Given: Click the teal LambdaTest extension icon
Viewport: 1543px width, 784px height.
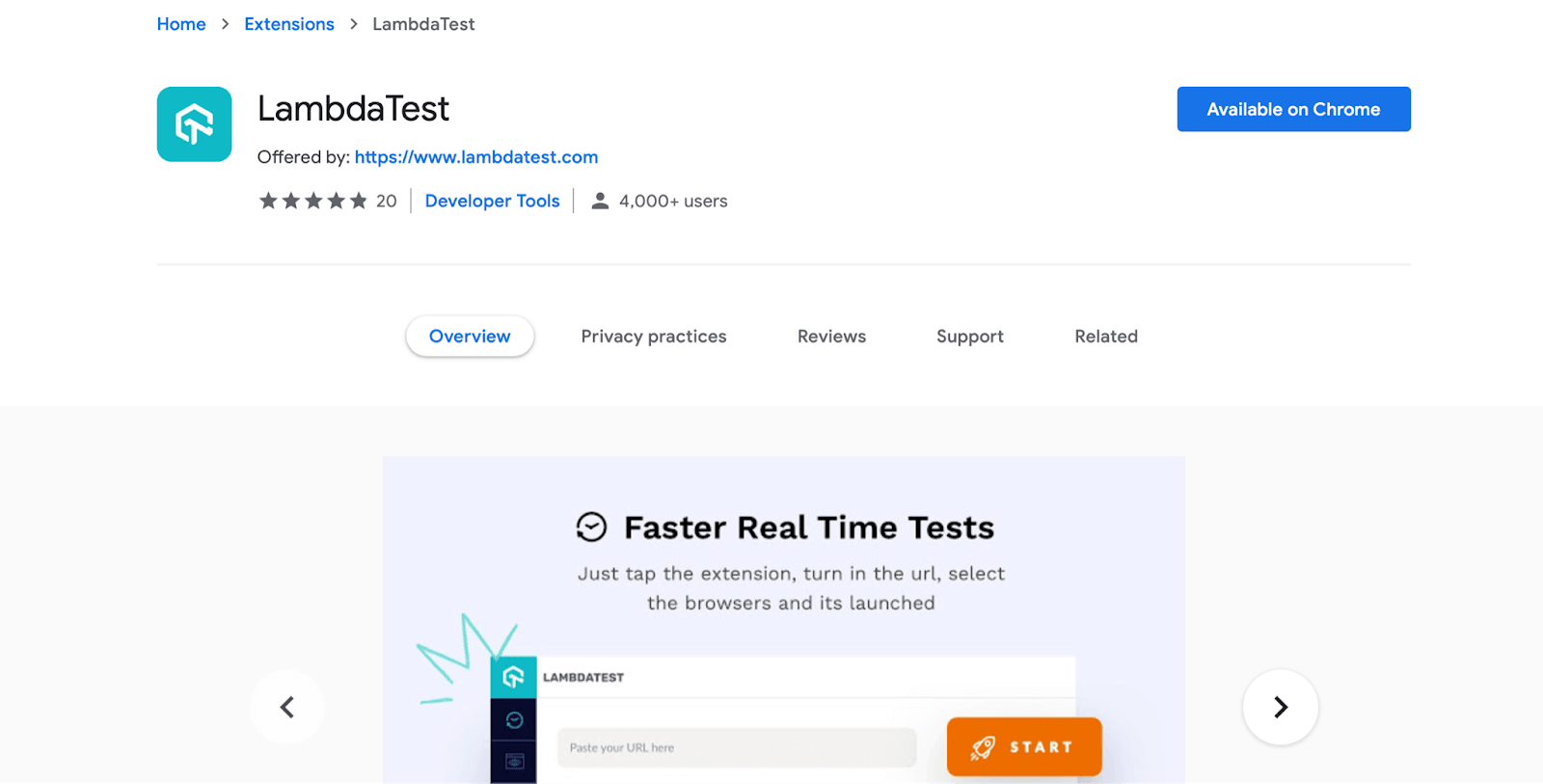Looking at the screenshot, I should point(194,123).
